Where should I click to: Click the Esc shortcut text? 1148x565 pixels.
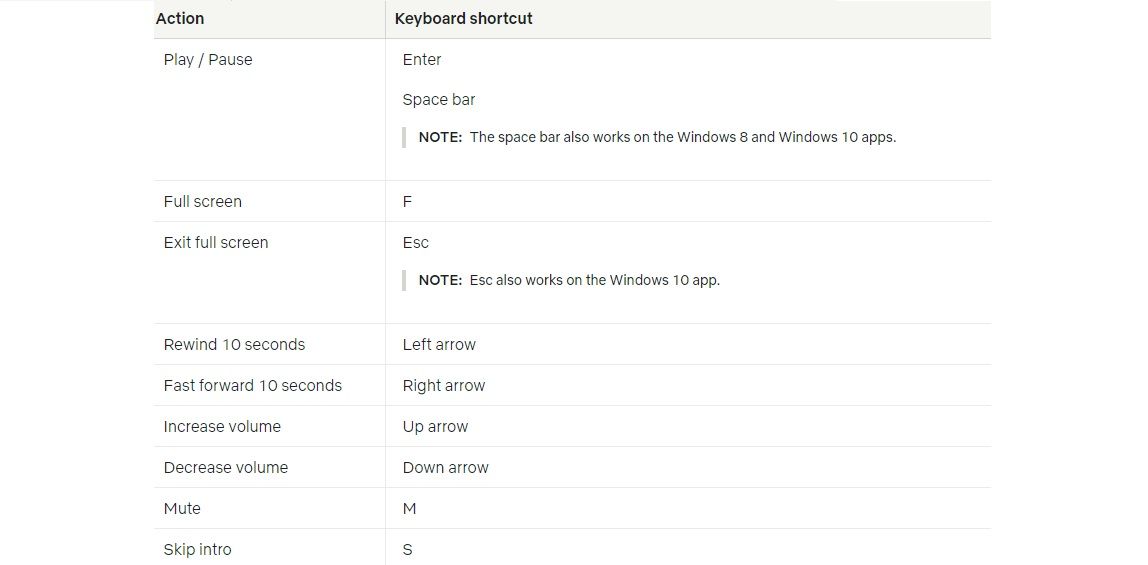point(416,243)
